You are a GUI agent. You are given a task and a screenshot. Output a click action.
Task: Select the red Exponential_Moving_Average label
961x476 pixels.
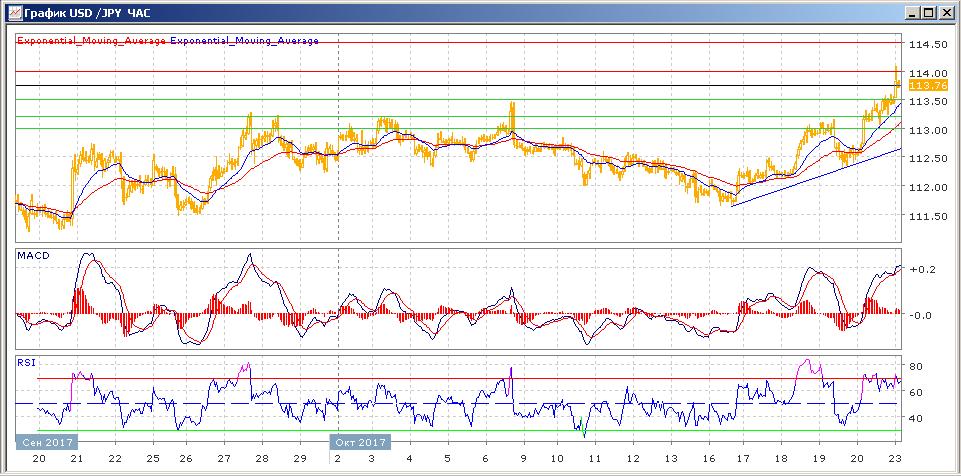pos(92,41)
